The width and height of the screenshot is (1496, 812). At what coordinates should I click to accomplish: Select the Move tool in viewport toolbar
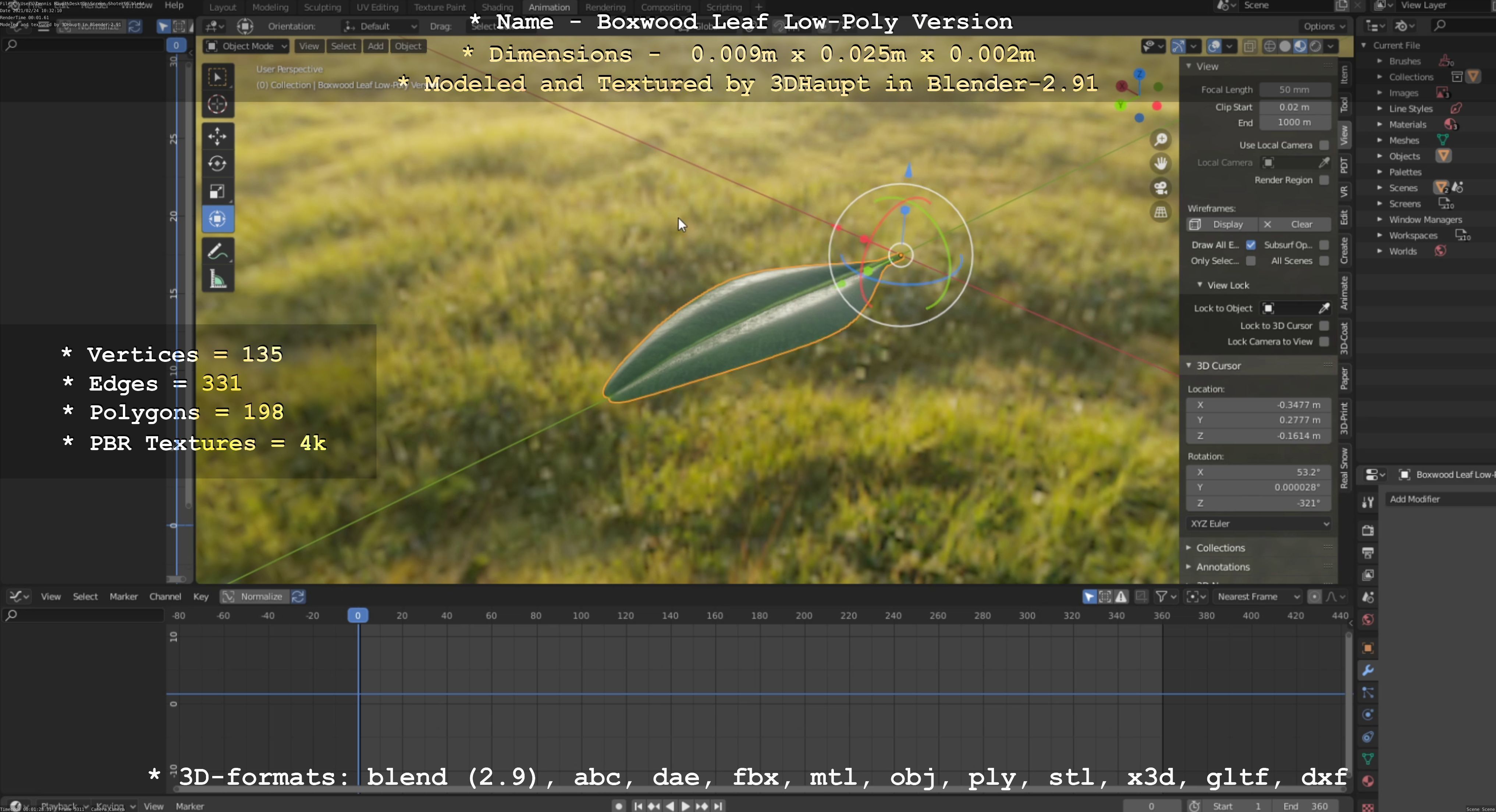click(217, 136)
